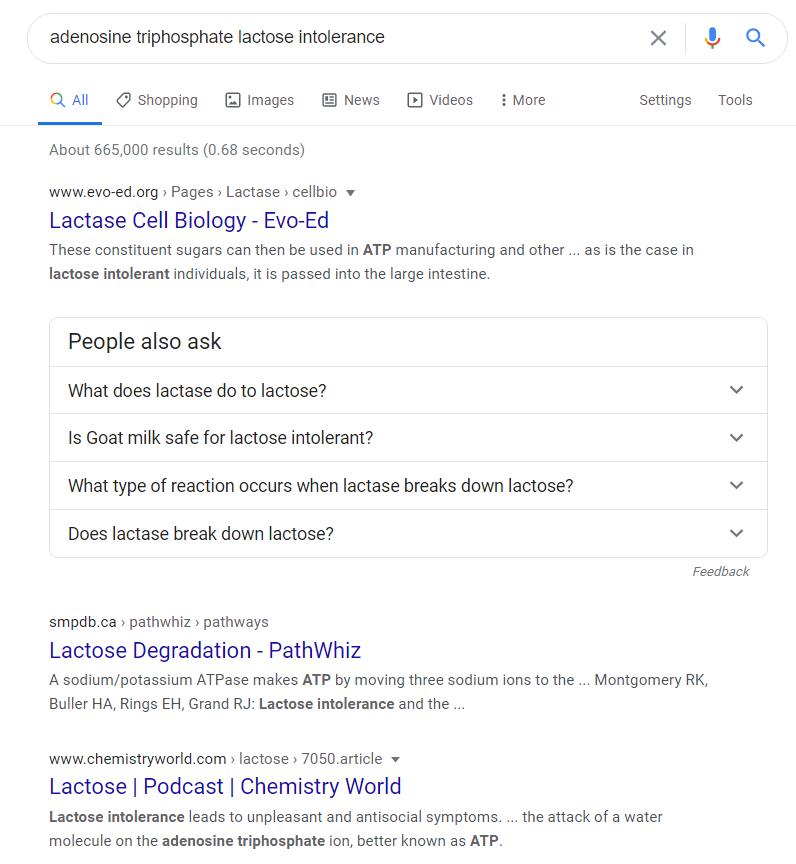Start a voice search with the microphone icon
The height and width of the screenshot is (864, 796).
[711, 37]
